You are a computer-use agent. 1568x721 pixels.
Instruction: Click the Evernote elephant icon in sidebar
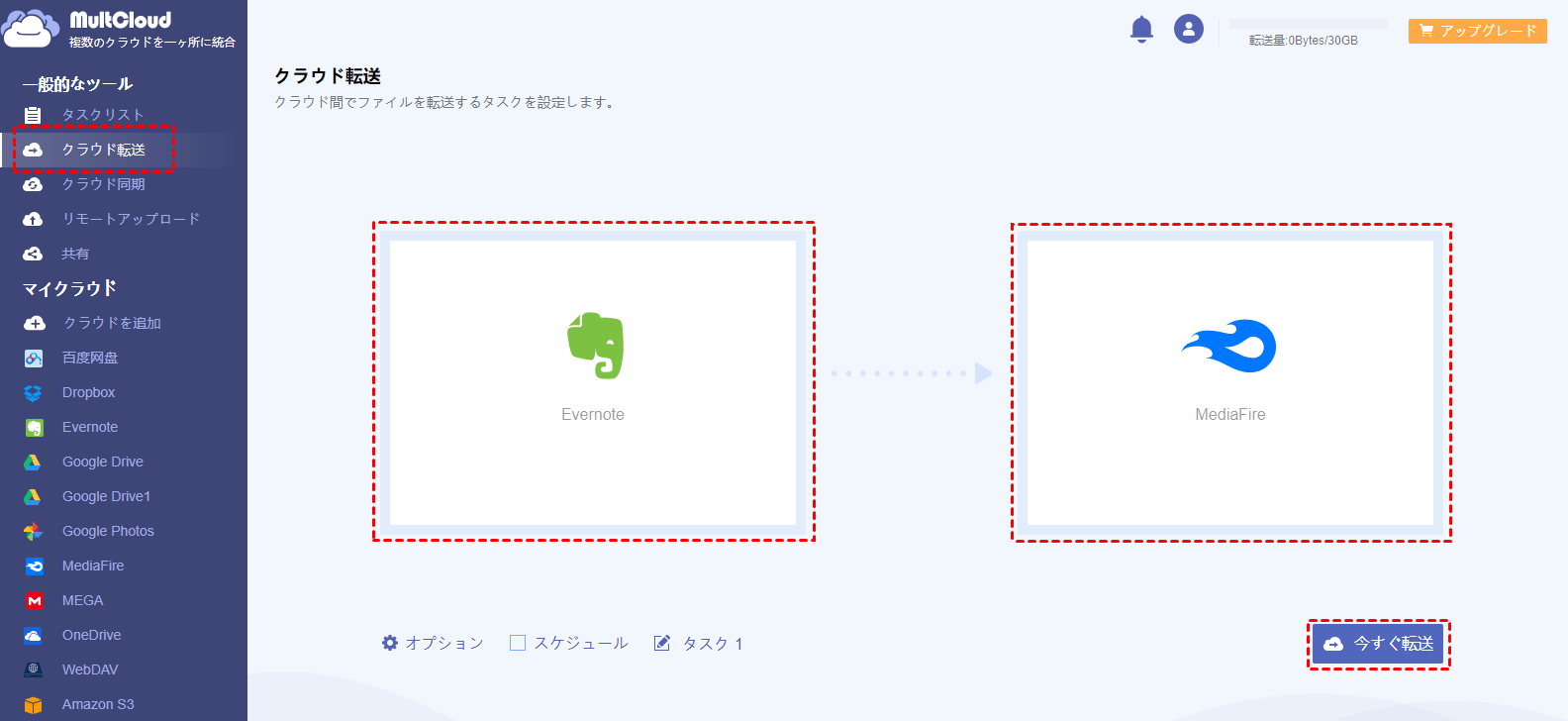point(34,428)
